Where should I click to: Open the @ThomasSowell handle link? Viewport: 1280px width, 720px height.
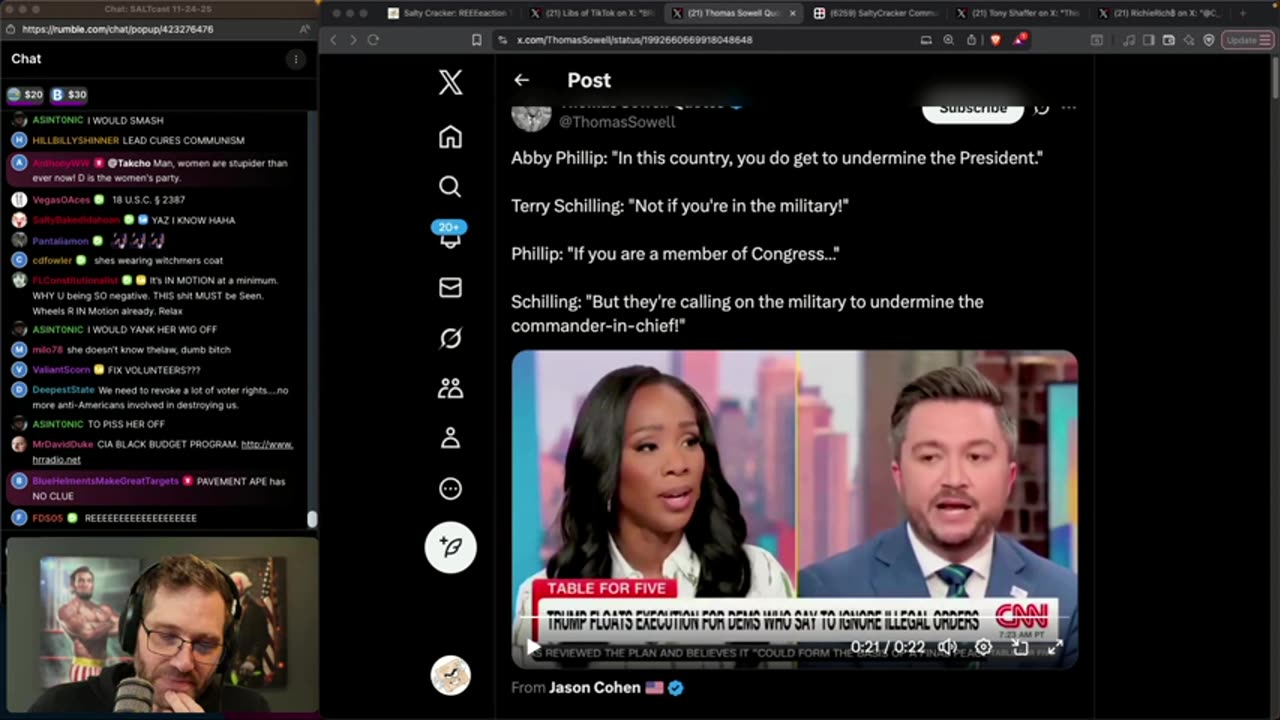(617, 121)
